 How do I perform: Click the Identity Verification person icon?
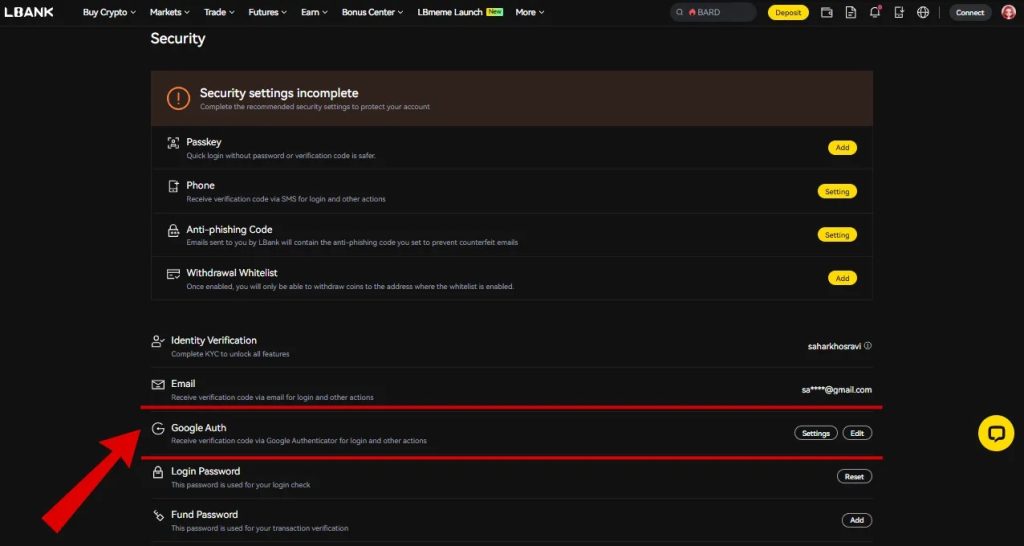(157, 341)
